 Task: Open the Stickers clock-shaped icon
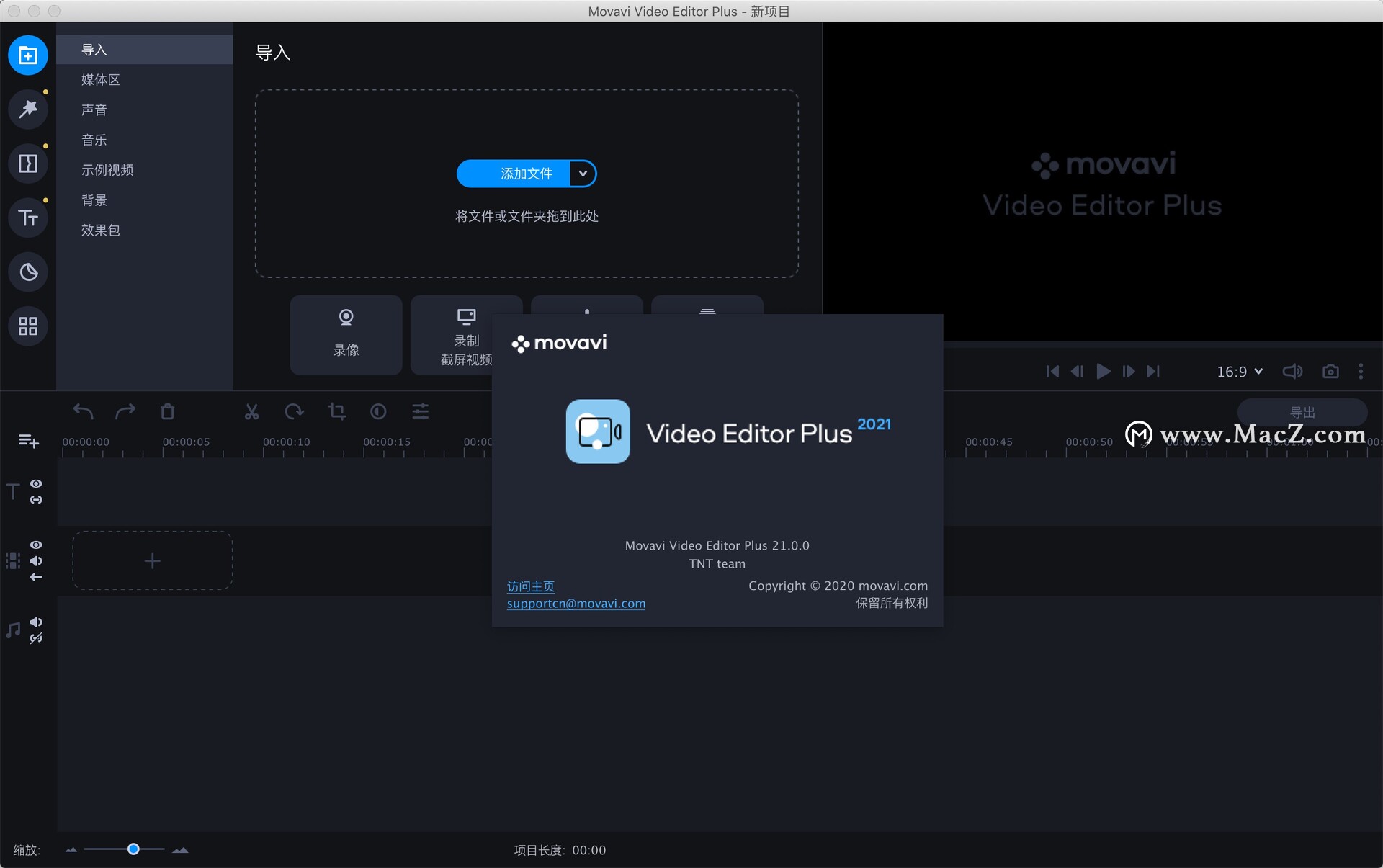tap(28, 272)
